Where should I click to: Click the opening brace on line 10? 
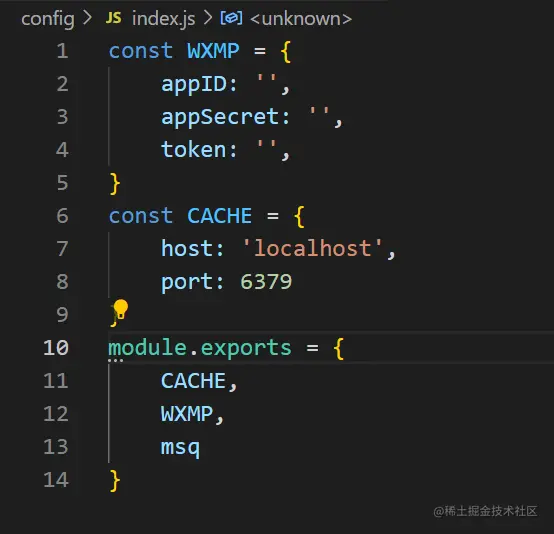[x=338, y=348]
